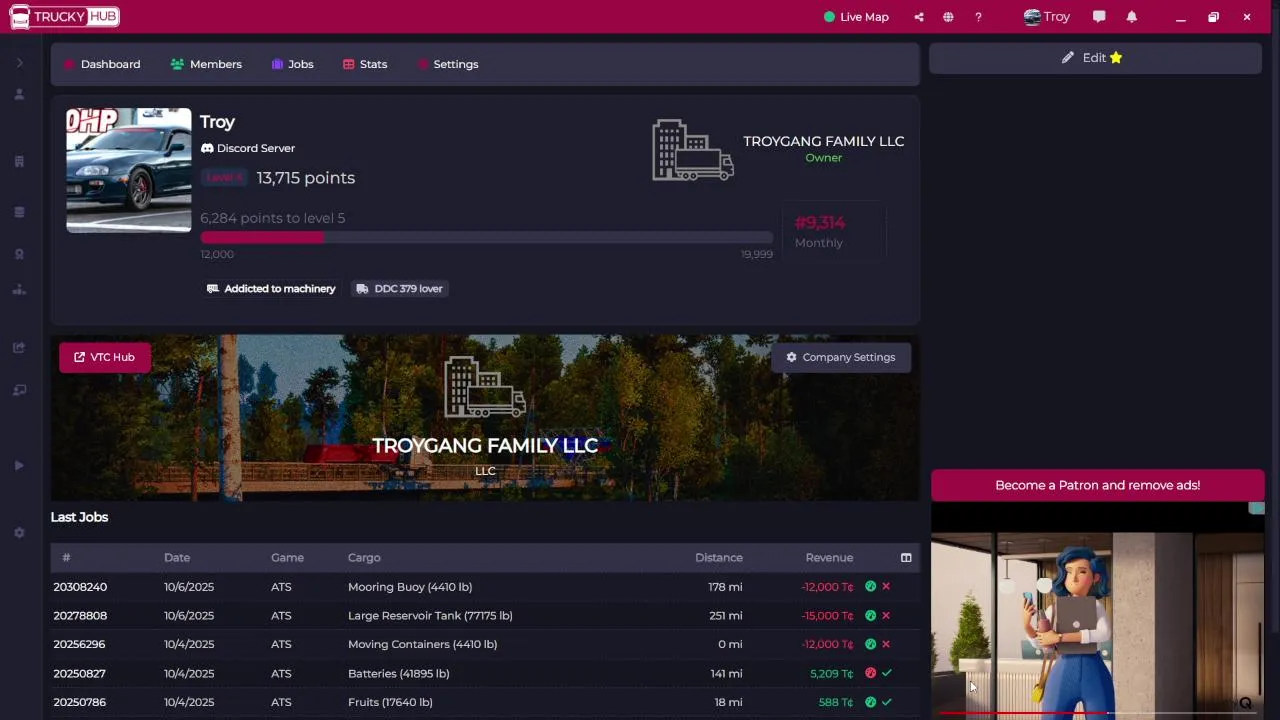The image size is (1280, 720).
Task: Open job 20250786
Action: tap(79, 702)
